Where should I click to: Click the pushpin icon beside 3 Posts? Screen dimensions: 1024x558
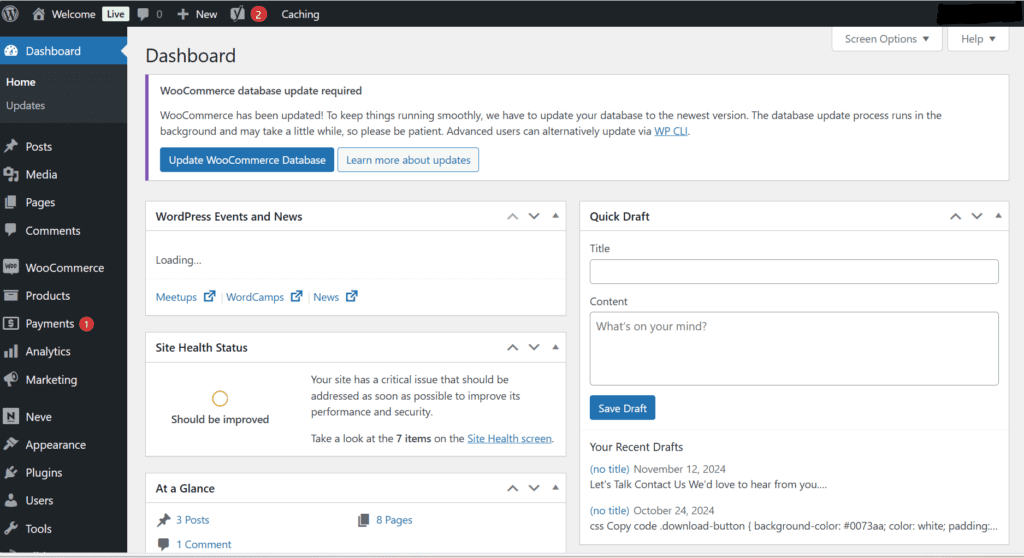[163, 520]
